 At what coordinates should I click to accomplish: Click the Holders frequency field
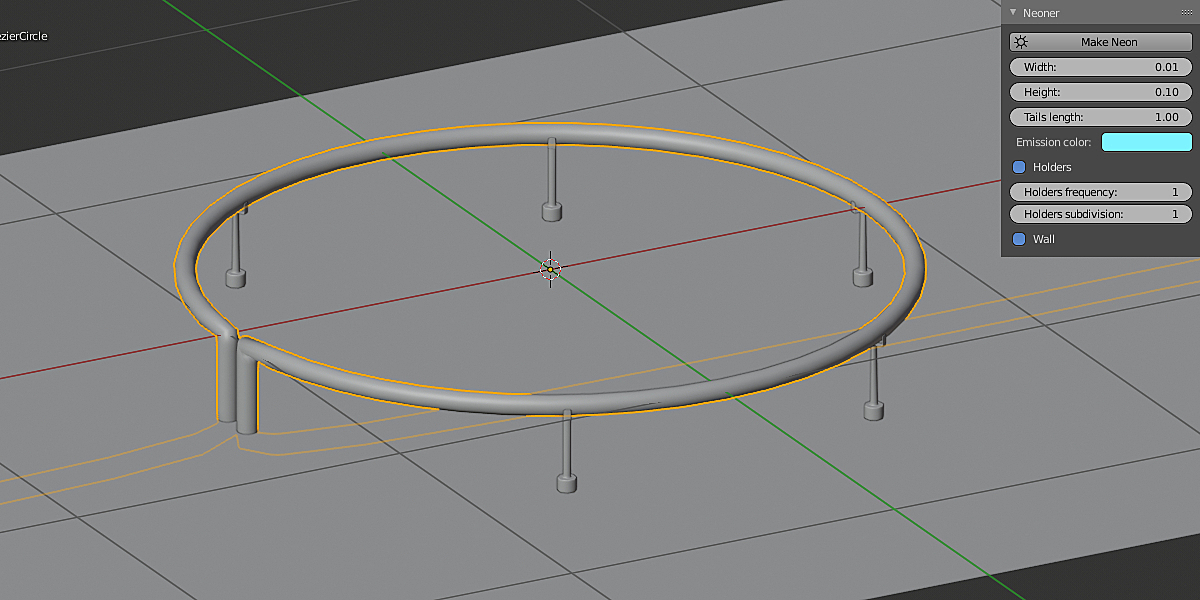point(1100,191)
